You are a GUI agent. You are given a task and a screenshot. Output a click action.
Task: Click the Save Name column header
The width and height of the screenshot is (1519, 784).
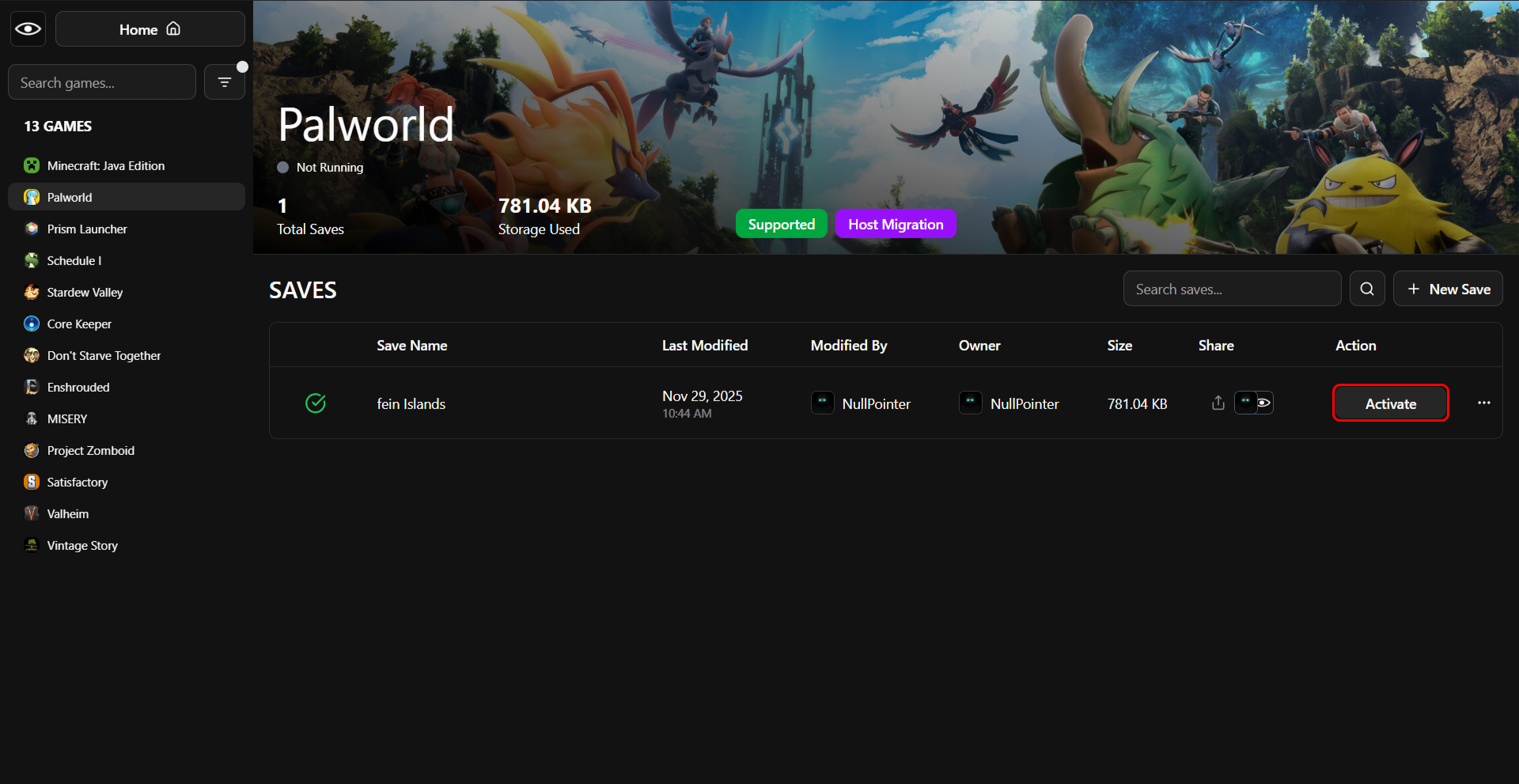pyautogui.click(x=412, y=345)
